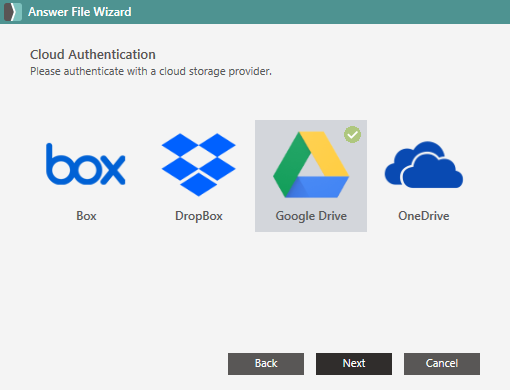Image resolution: width=510 pixels, height=390 pixels.
Task: Go to previous step with Back
Action: click(266, 364)
